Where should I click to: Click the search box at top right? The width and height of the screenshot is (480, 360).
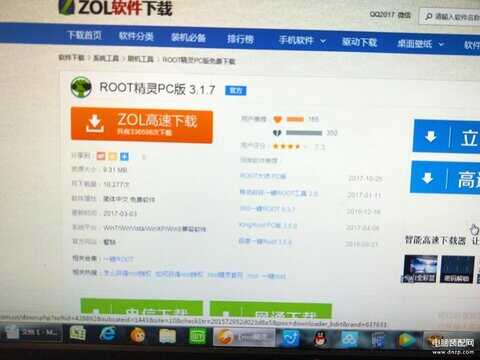click(x=451, y=16)
